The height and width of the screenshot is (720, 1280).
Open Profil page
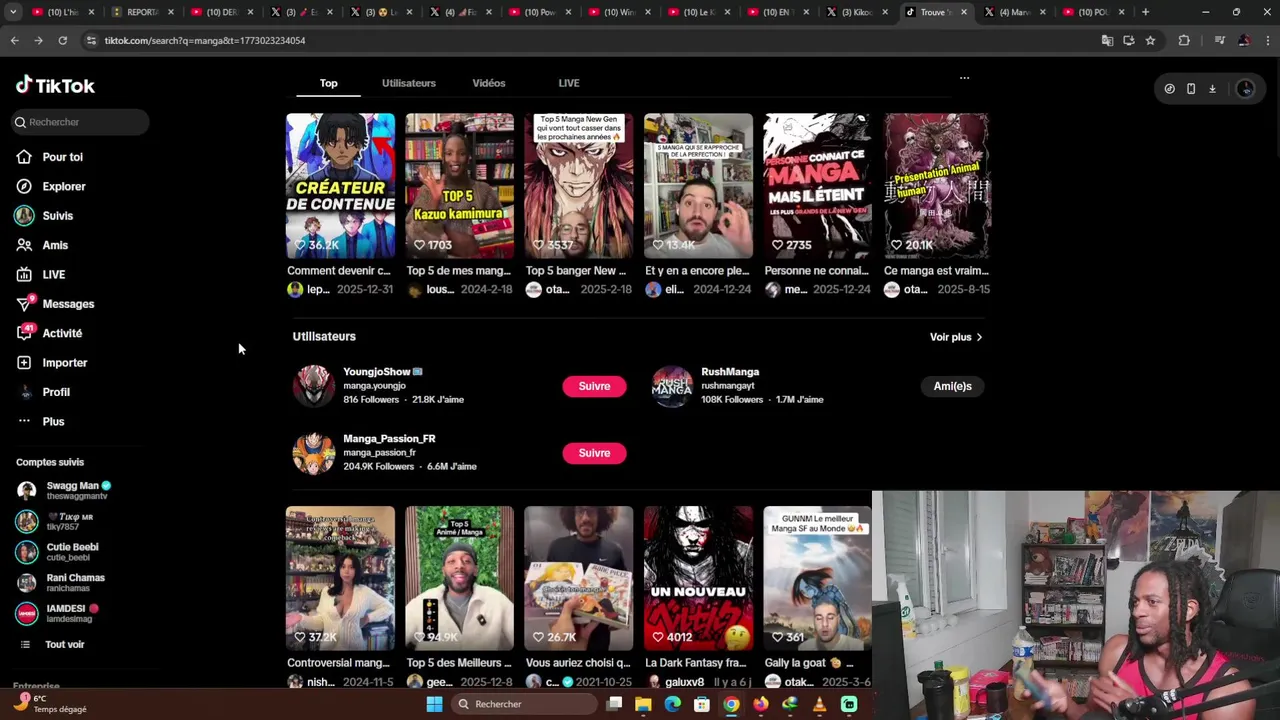pos(56,392)
